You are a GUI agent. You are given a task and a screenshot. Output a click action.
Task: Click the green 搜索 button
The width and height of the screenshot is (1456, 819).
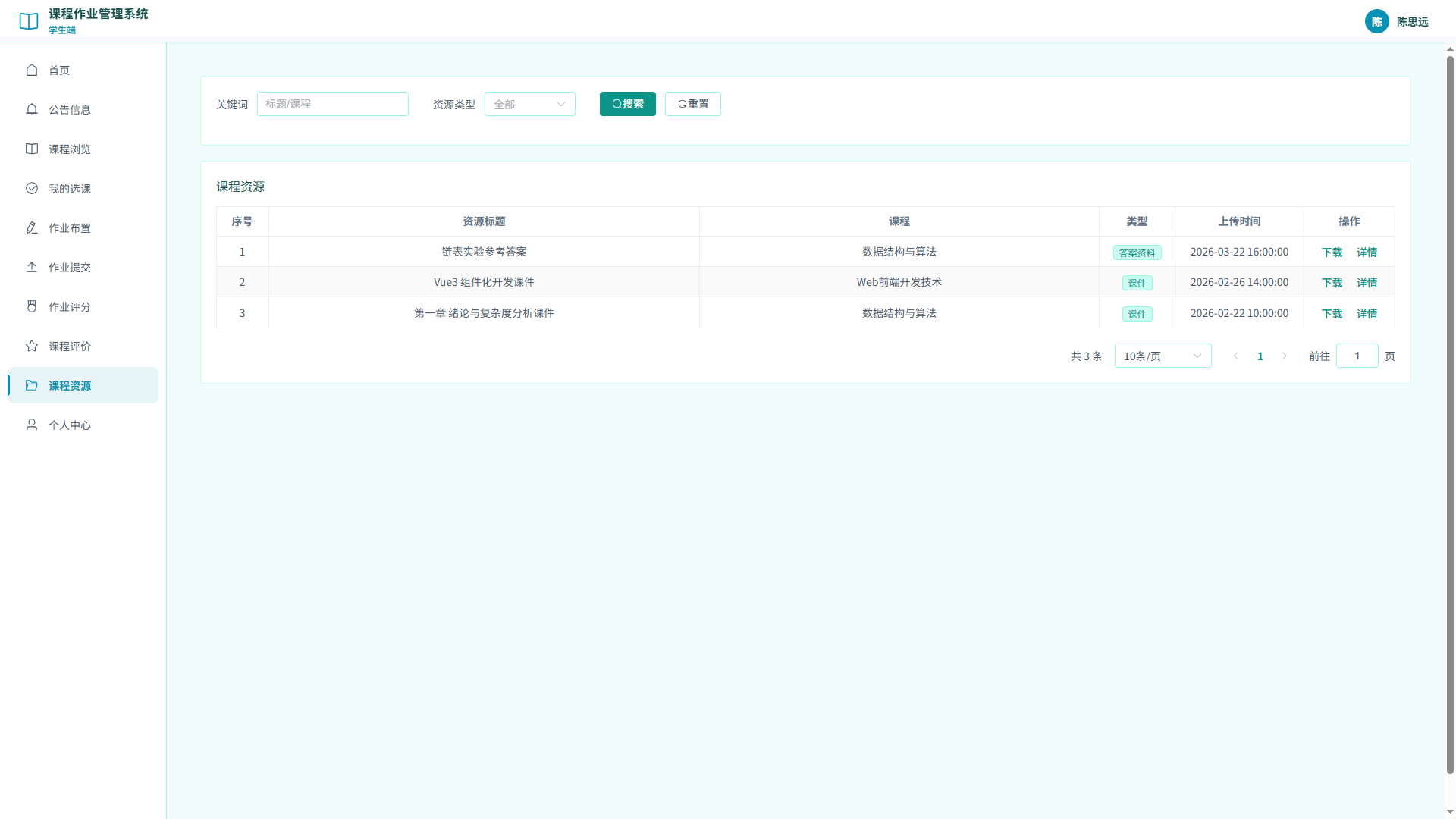(x=628, y=104)
